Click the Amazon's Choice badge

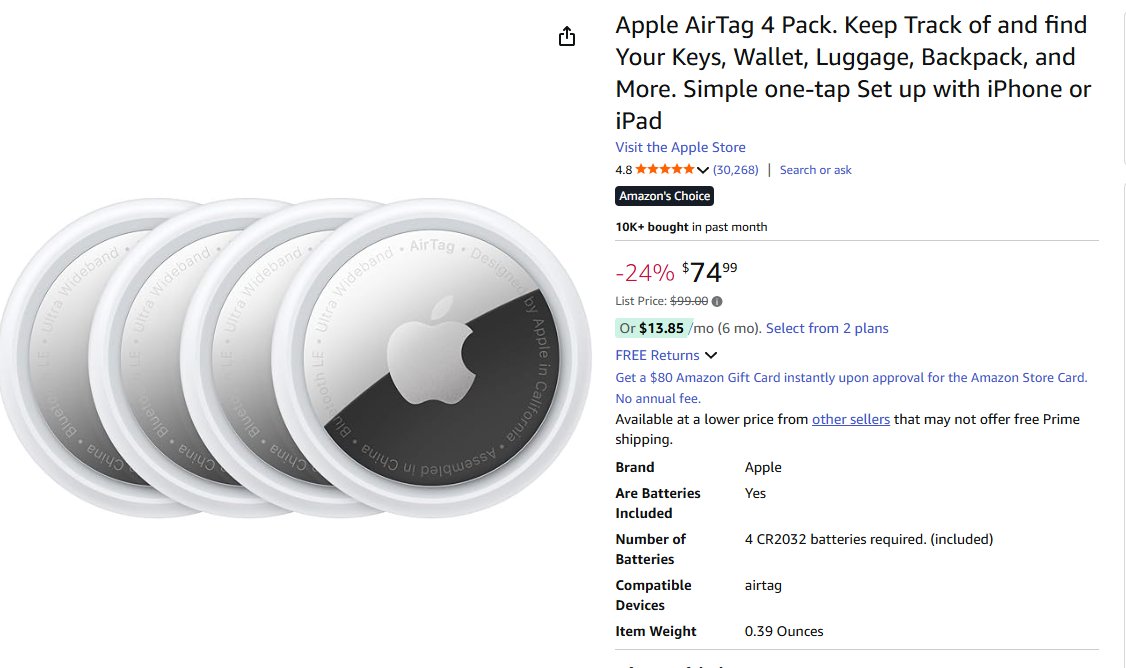tap(664, 196)
